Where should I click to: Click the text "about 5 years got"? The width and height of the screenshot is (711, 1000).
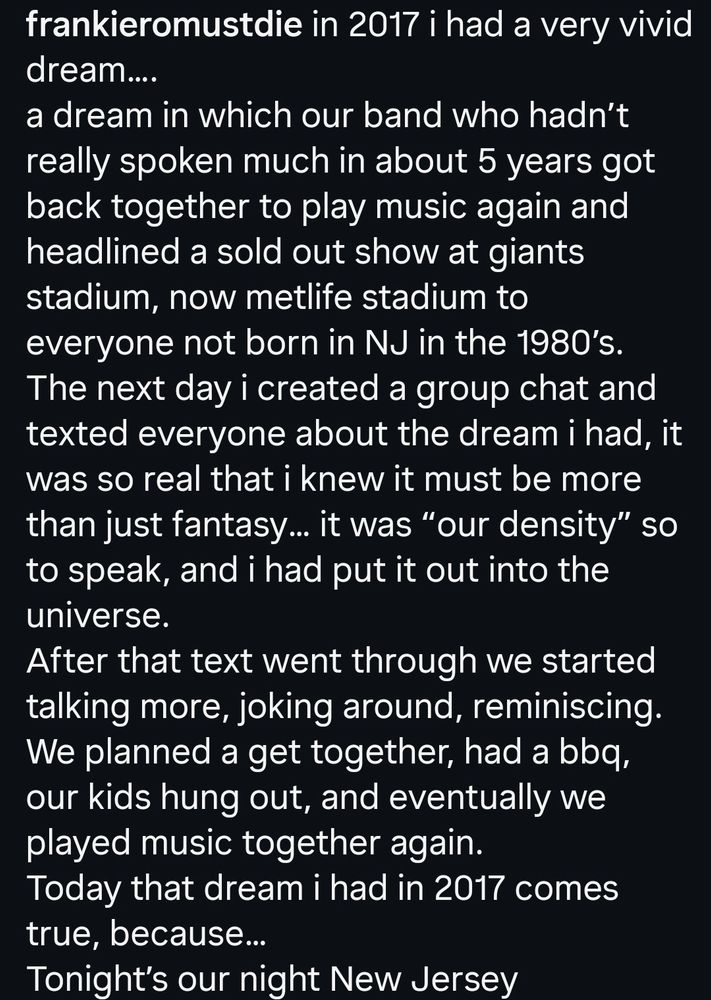coord(515,161)
